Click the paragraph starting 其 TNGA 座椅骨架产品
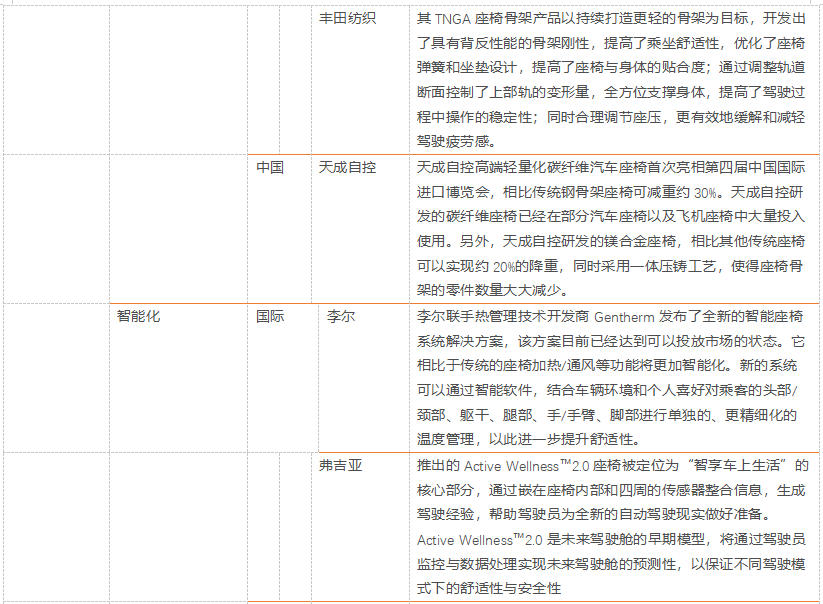Viewport: 823px width, 604px height. point(611,80)
